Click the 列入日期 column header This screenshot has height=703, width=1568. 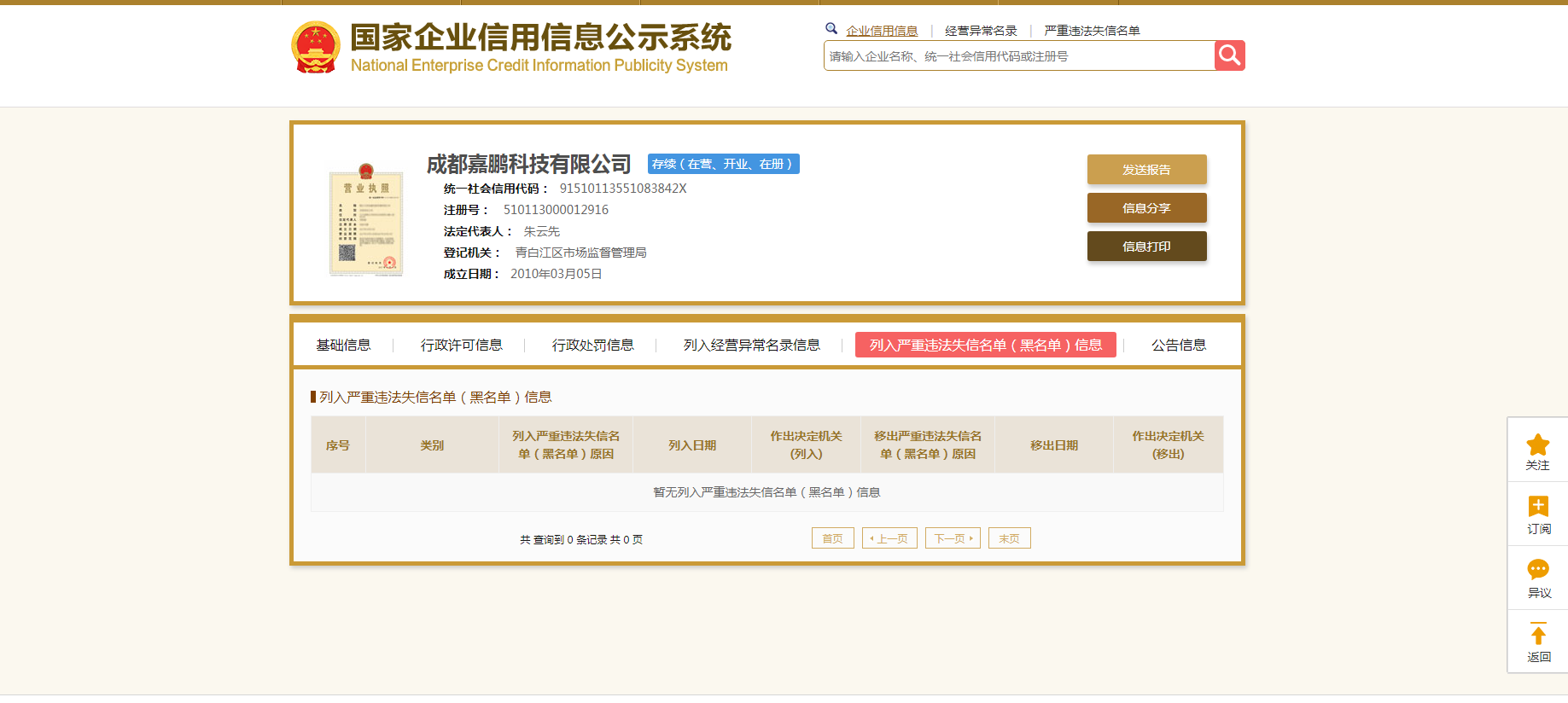point(692,444)
